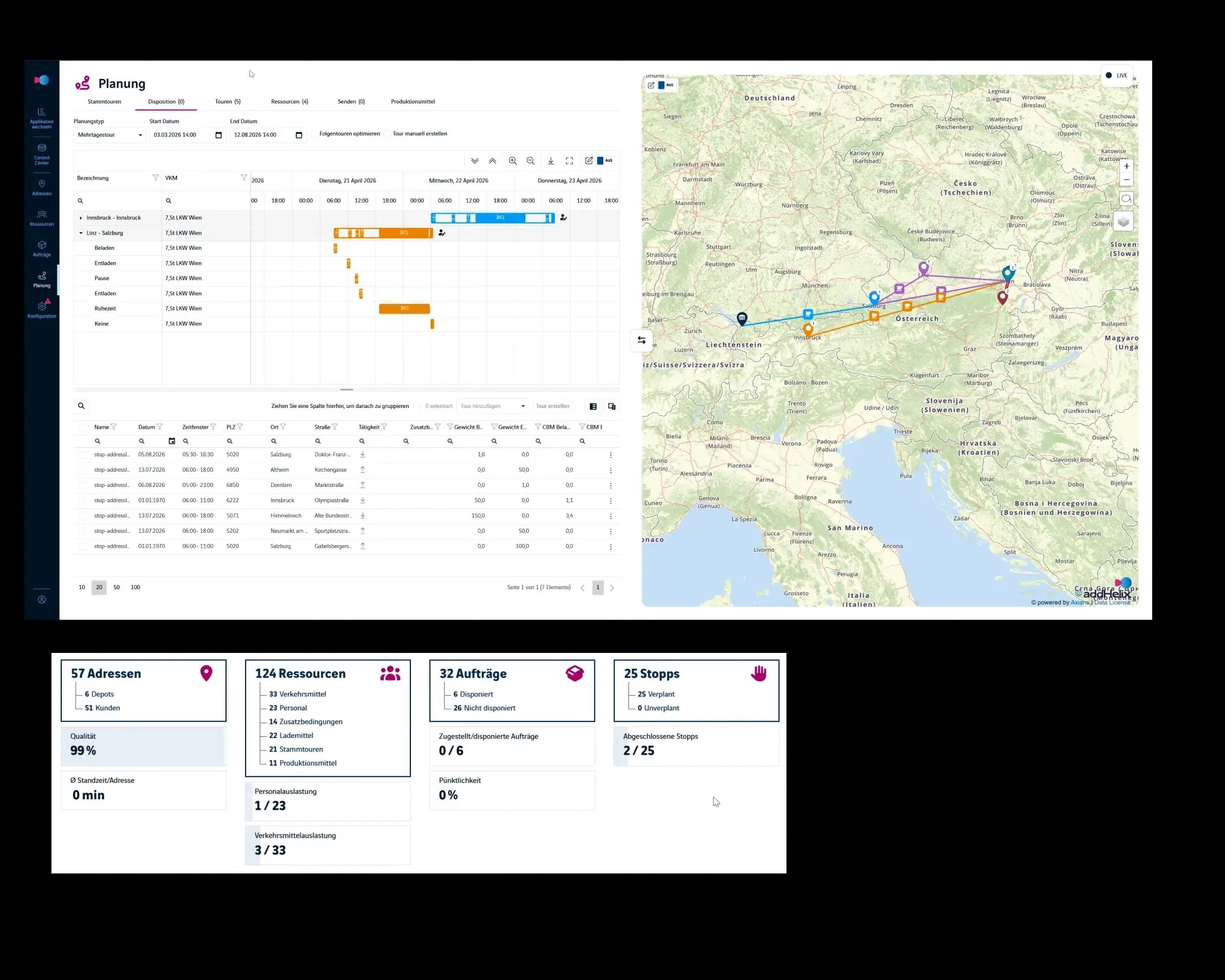This screenshot has height=980, width=1225.
Task: Zoom in the map with plus button
Action: (1126, 166)
